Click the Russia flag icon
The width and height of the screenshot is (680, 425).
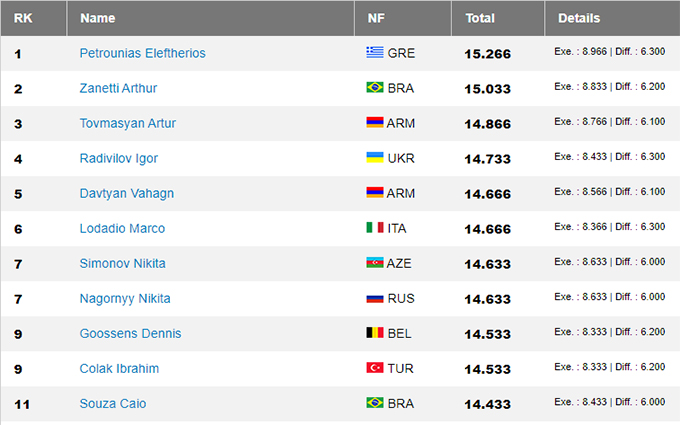(375, 298)
